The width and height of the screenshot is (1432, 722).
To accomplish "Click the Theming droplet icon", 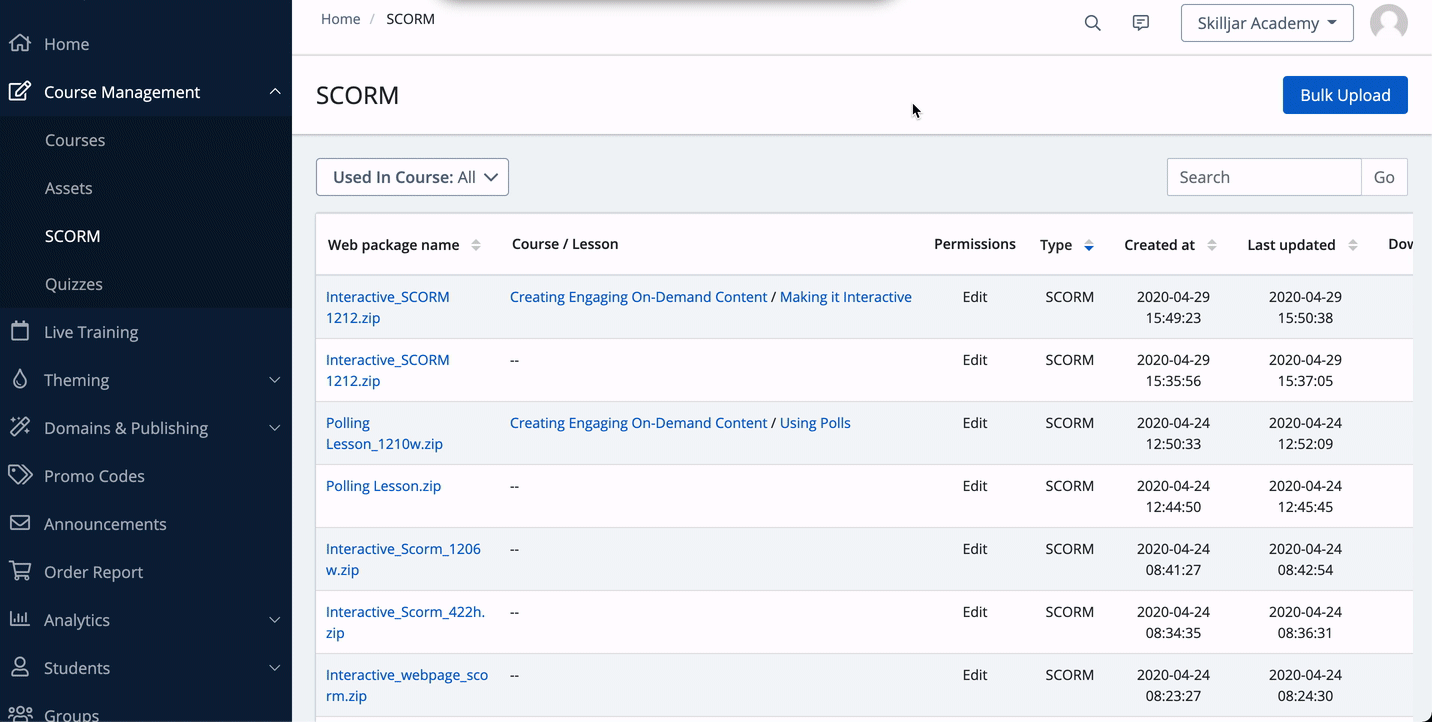I will point(19,379).
